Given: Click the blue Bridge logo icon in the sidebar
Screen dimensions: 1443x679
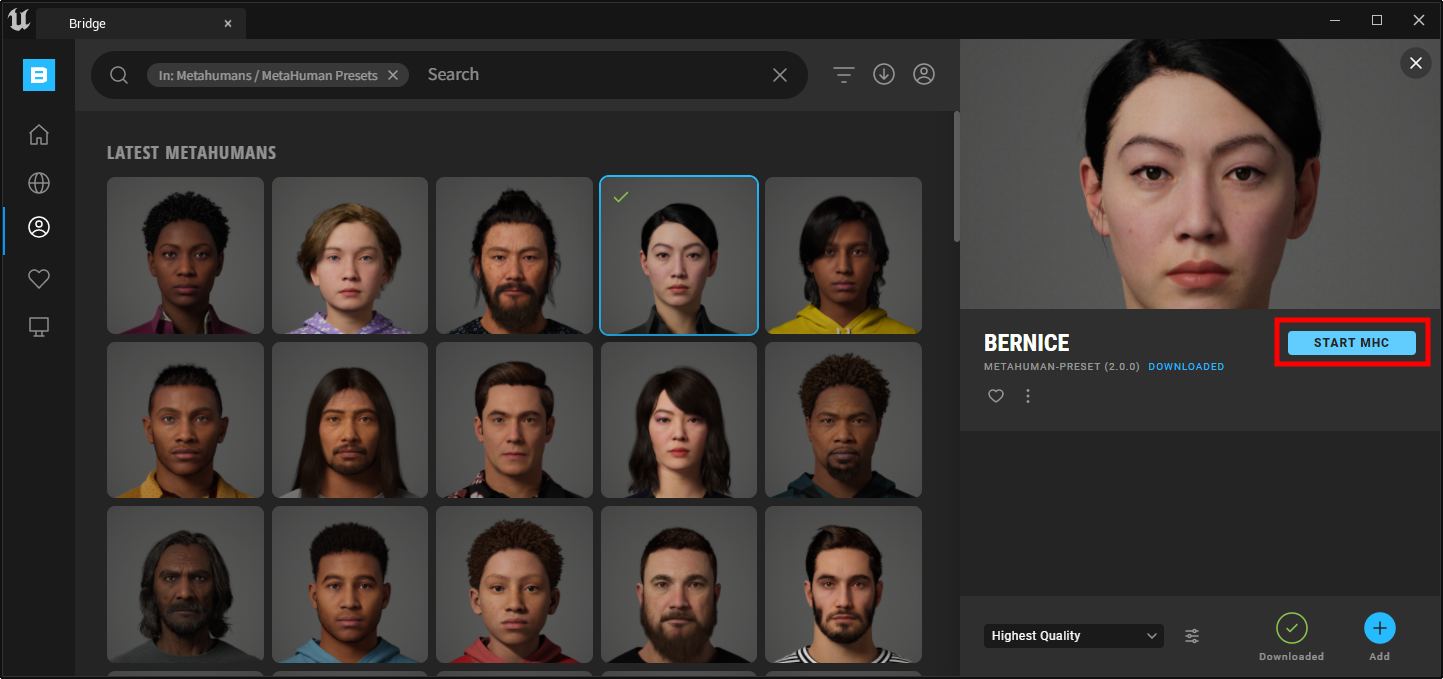Looking at the screenshot, I should point(39,75).
